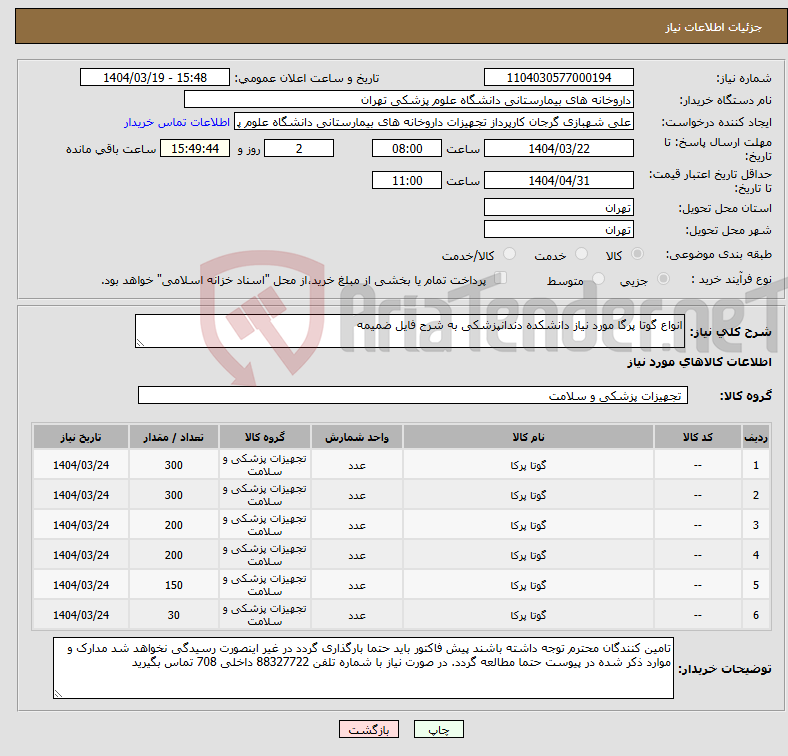Click announcement date field 1404/03/19 - 15:48

[155, 77]
